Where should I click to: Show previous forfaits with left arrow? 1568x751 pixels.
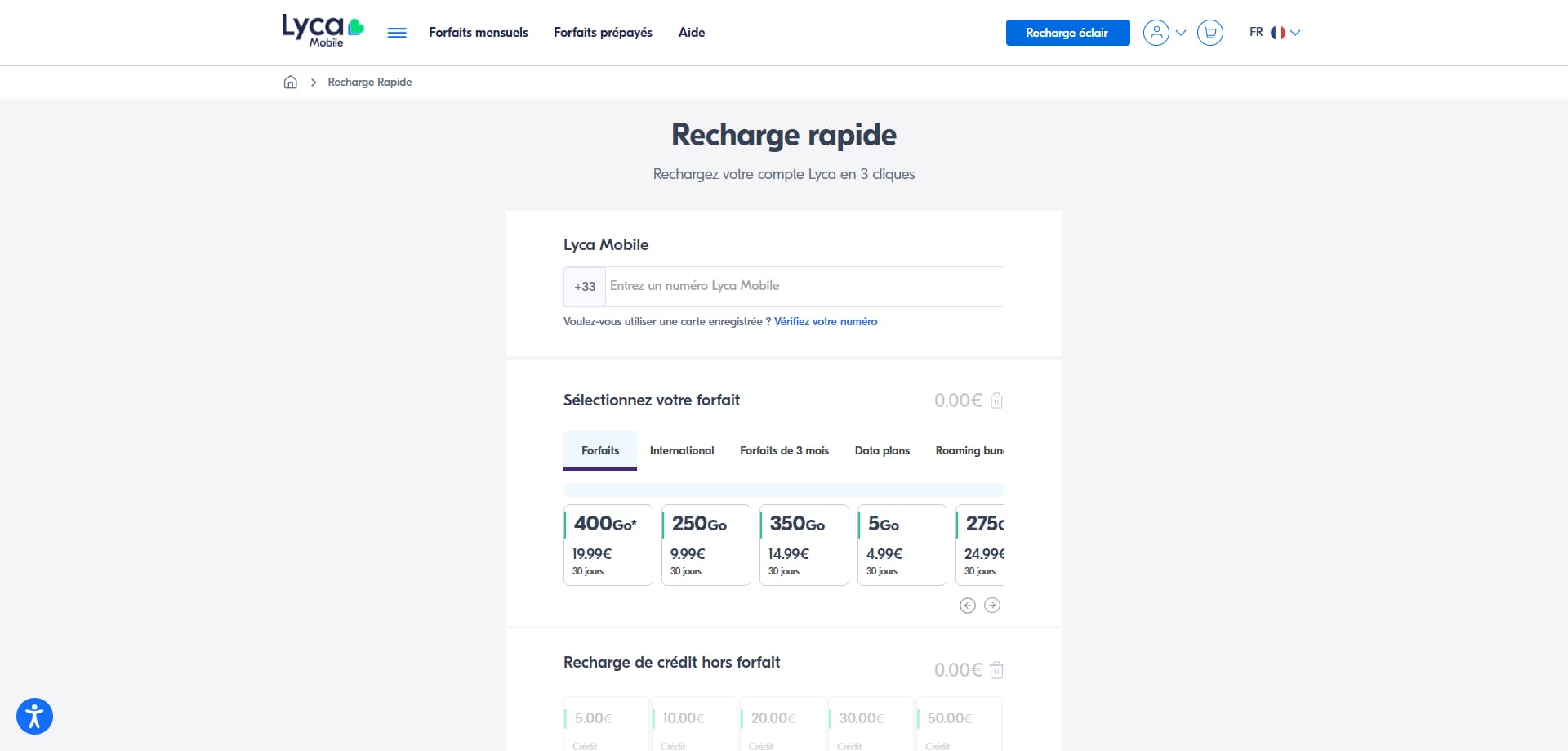[968, 606]
